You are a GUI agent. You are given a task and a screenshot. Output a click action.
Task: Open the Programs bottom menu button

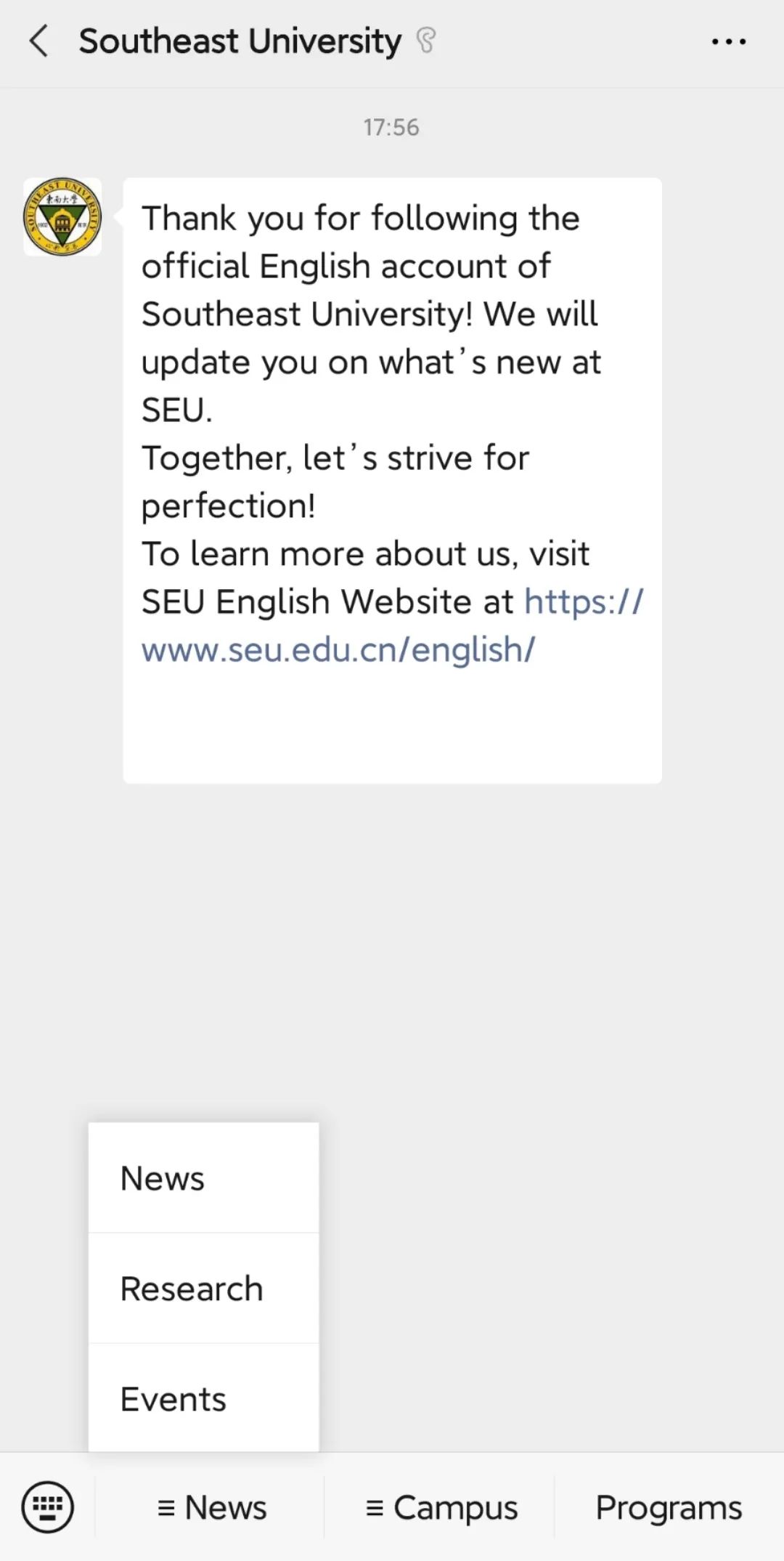click(669, 1507)
